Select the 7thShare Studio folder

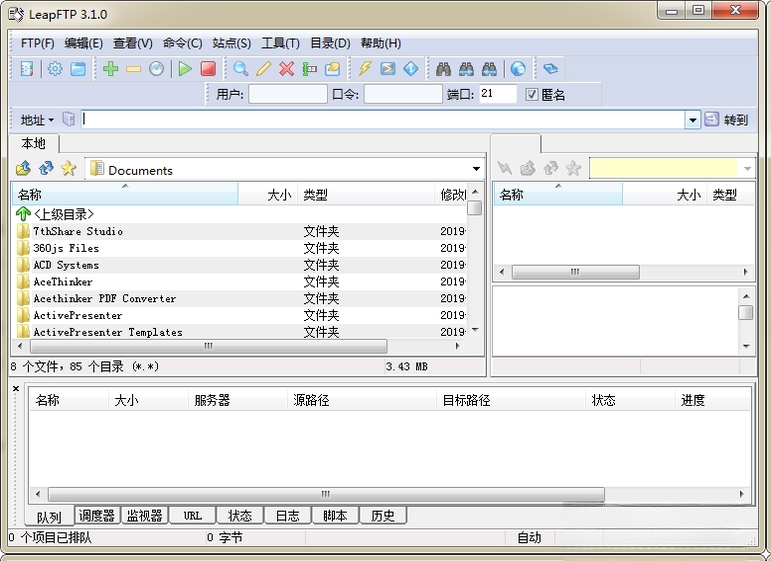tap(78, 231)
